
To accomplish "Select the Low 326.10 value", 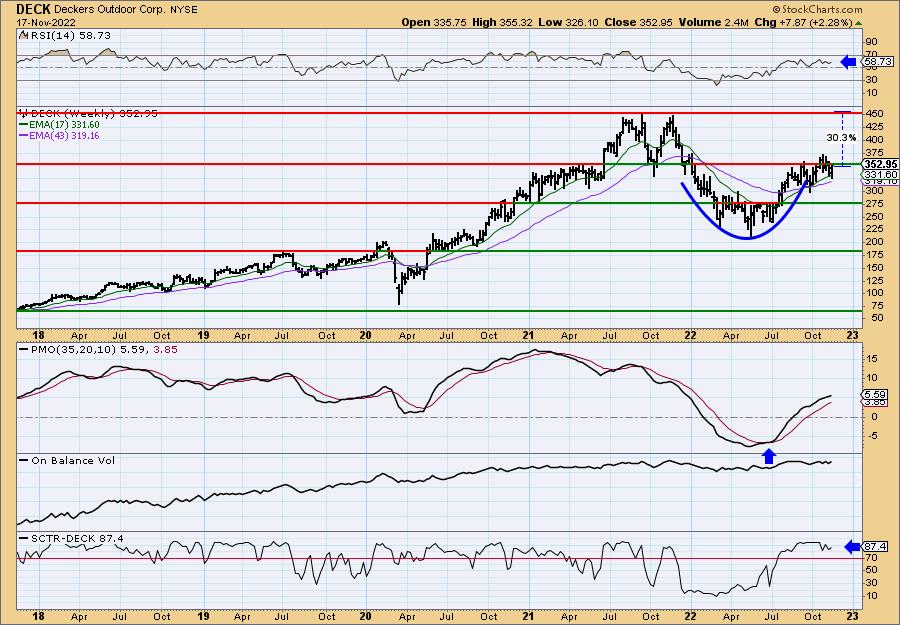I will (567, 22).
